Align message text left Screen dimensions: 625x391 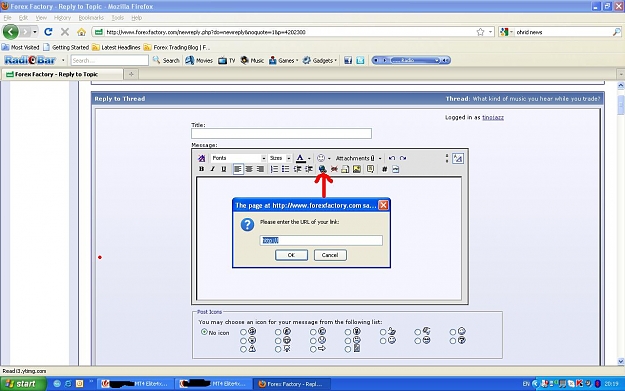pyautogui.click(x=238, y=169)
